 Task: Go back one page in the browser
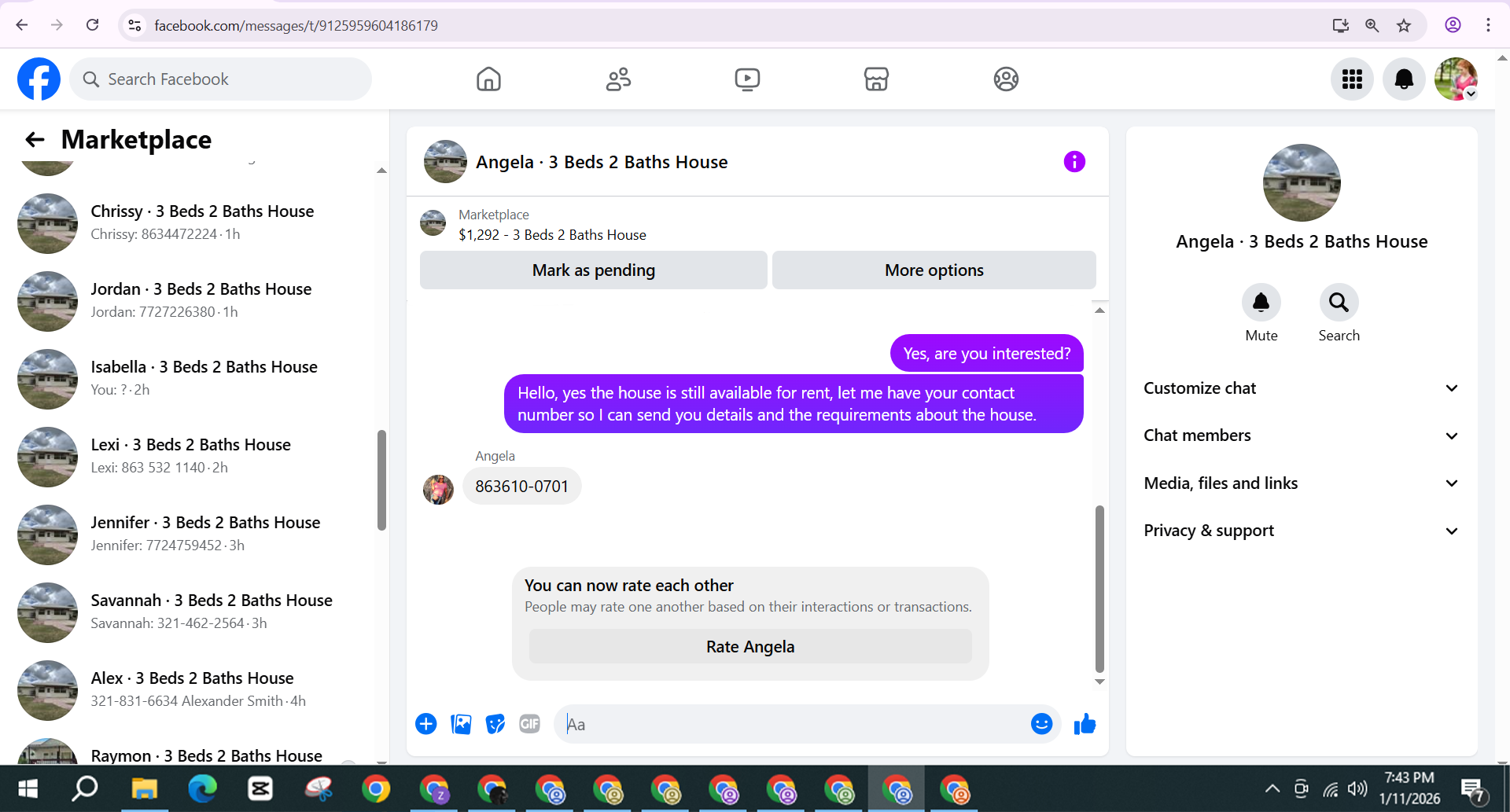point(22,25)
